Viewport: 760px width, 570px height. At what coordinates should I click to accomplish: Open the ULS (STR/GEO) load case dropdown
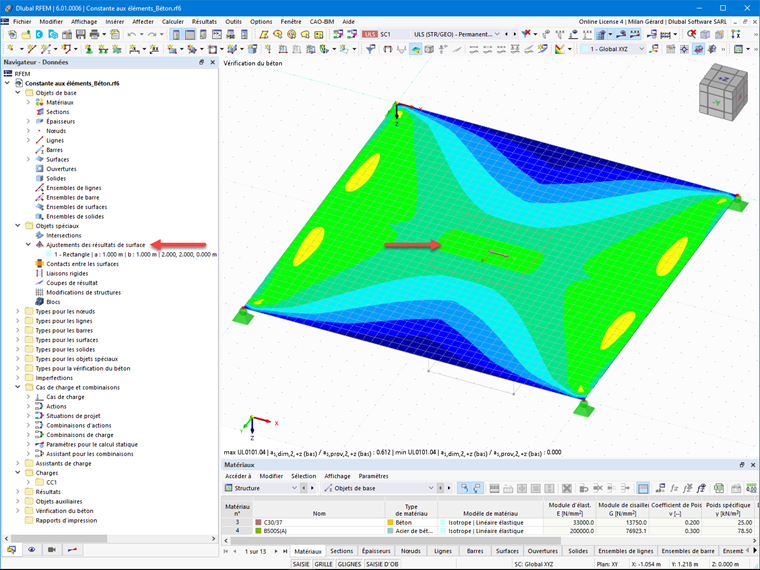(x=497, y=34)
